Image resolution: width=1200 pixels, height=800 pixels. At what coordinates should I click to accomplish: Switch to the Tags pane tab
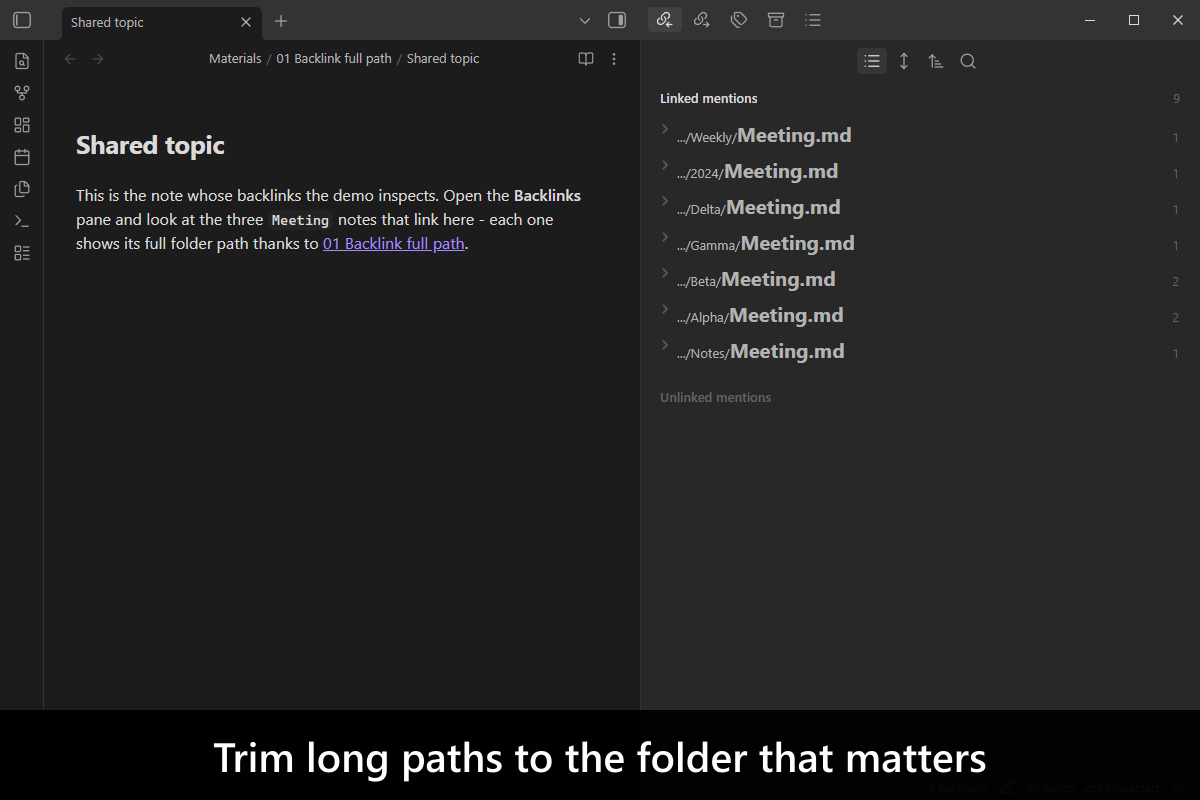[x=739, y=19]
